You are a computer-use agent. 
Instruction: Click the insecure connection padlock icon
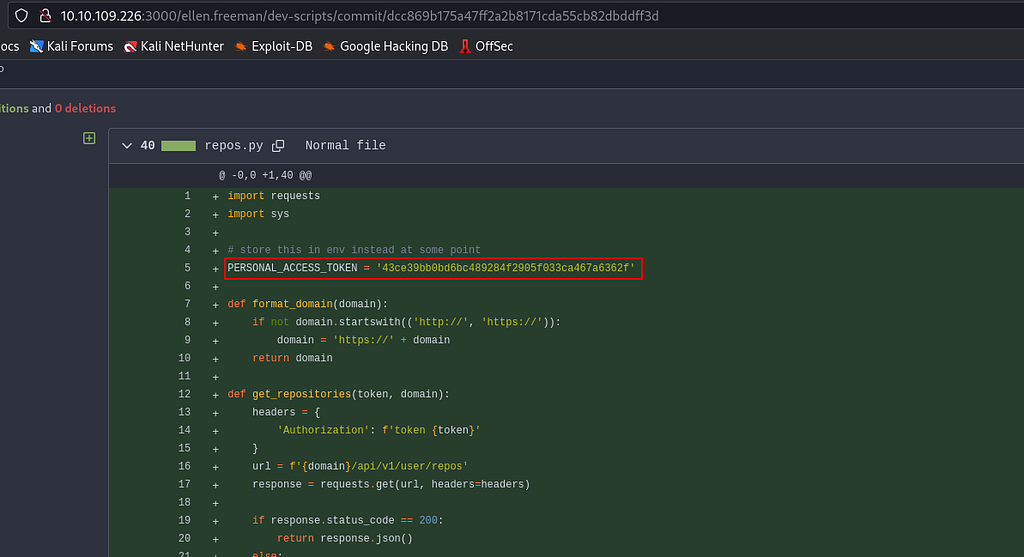pyautogui.click(x=45, y=16)
